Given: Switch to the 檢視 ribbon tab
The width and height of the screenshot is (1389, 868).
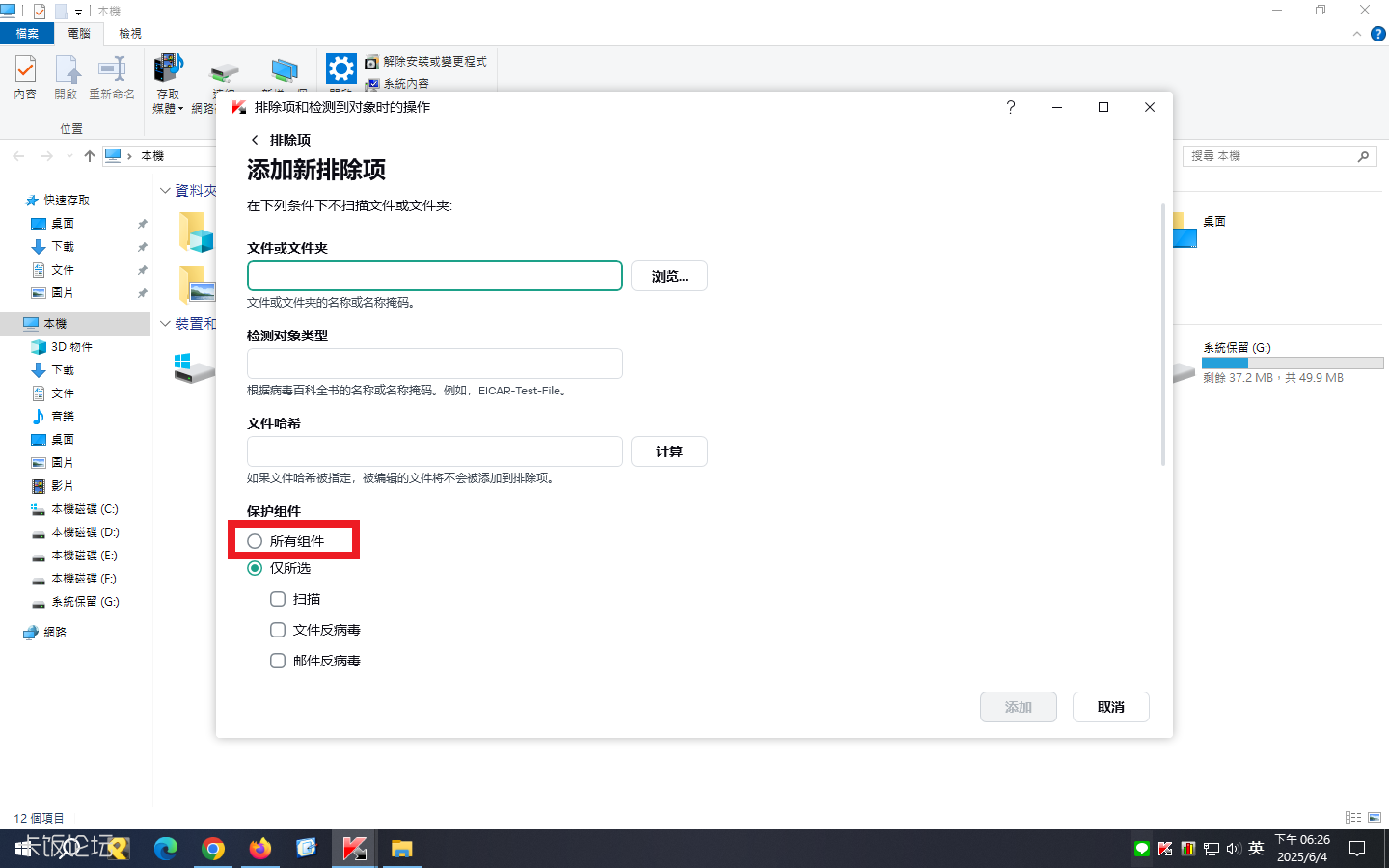Looking at the screenshot, I should point(130,34).
